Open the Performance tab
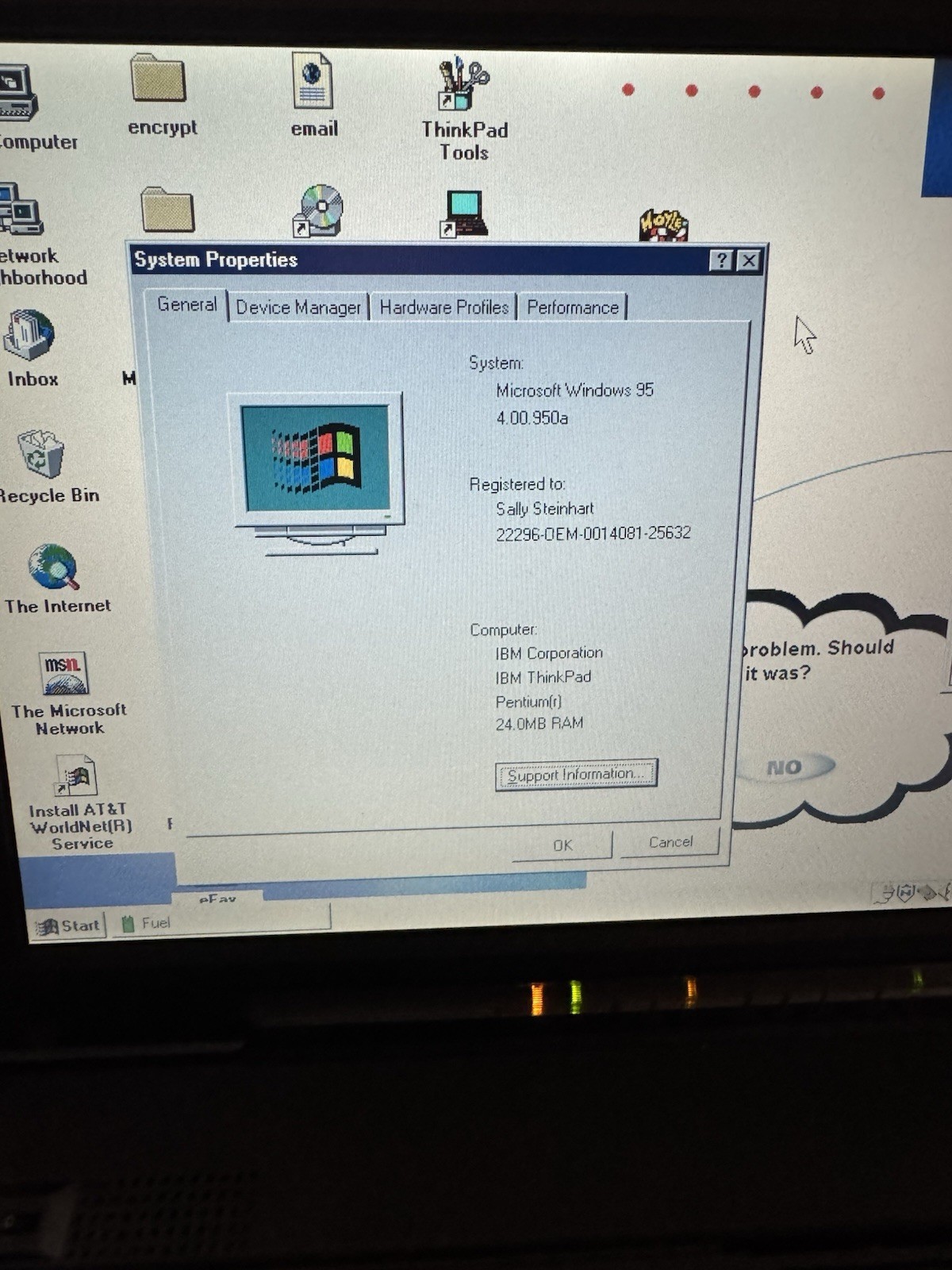This screenshot has height=1270, width=952. 573,307
